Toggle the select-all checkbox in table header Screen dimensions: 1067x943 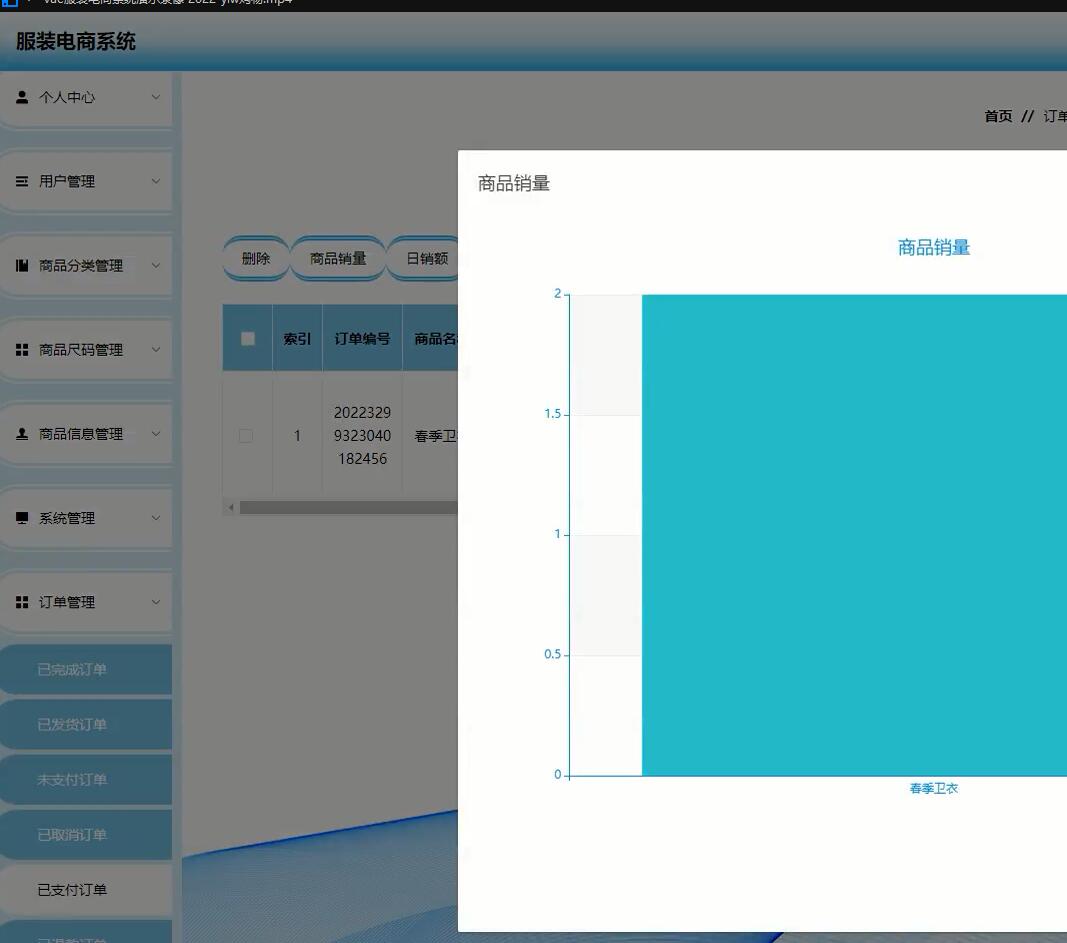[x=248, y=338]
